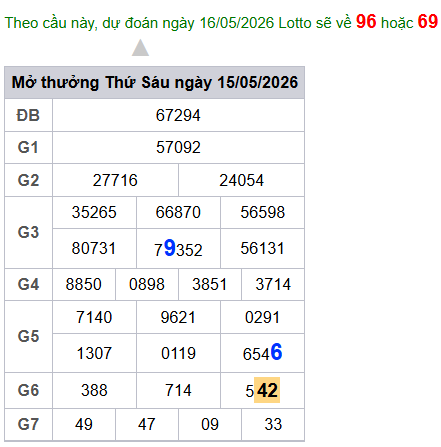This screenshot has width=441, height=447.
Task: Select G4 number 0898
Action: pos(147,284)
